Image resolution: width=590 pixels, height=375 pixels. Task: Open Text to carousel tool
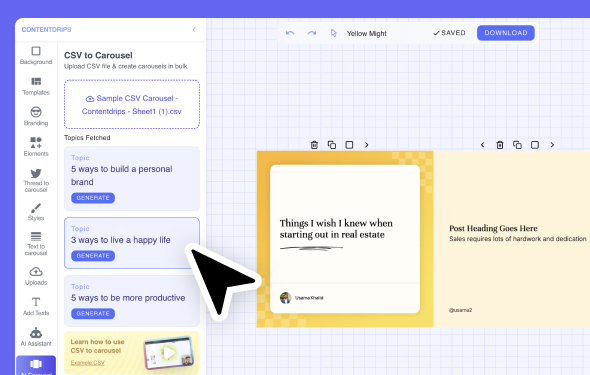tap(36, 243)
